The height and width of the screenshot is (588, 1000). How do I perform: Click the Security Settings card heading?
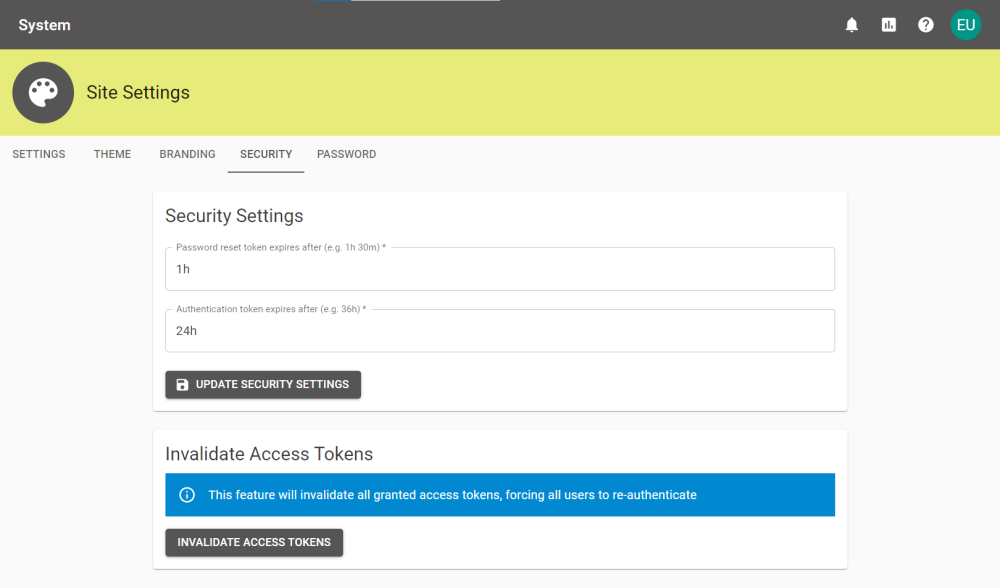click(234, 216)
